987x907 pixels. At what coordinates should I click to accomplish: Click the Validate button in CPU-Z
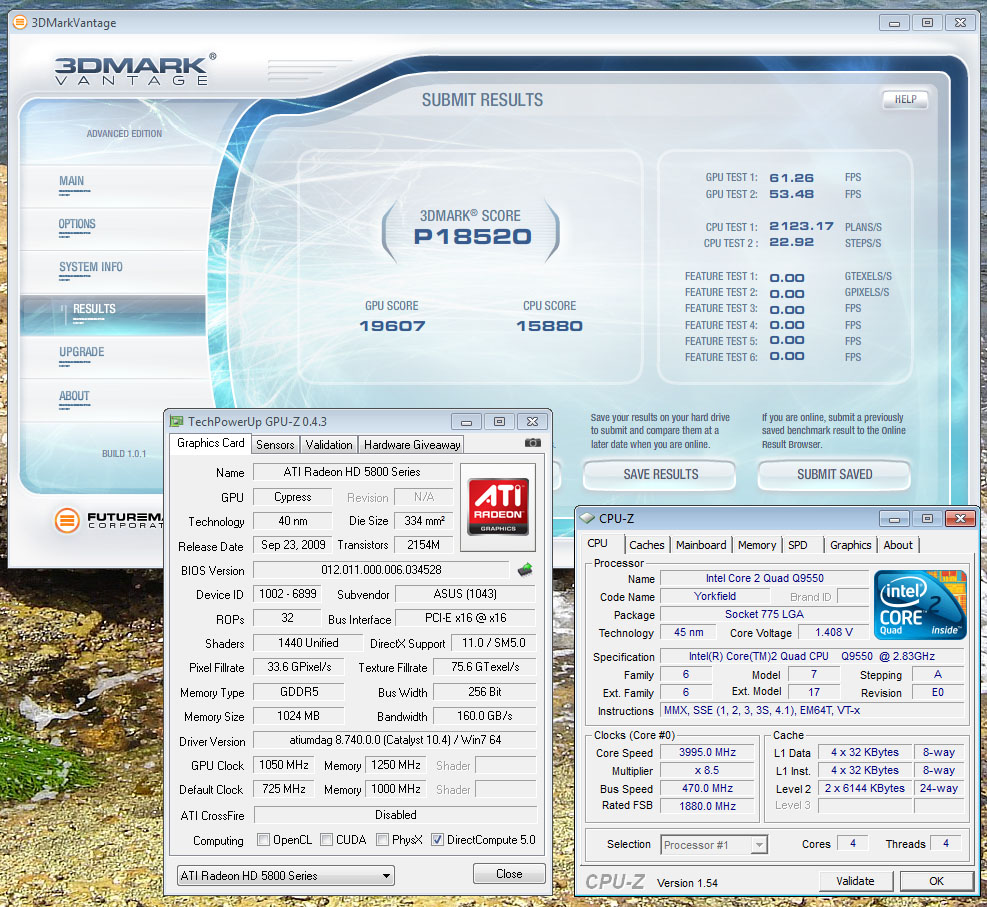click(x=855, y=881)
